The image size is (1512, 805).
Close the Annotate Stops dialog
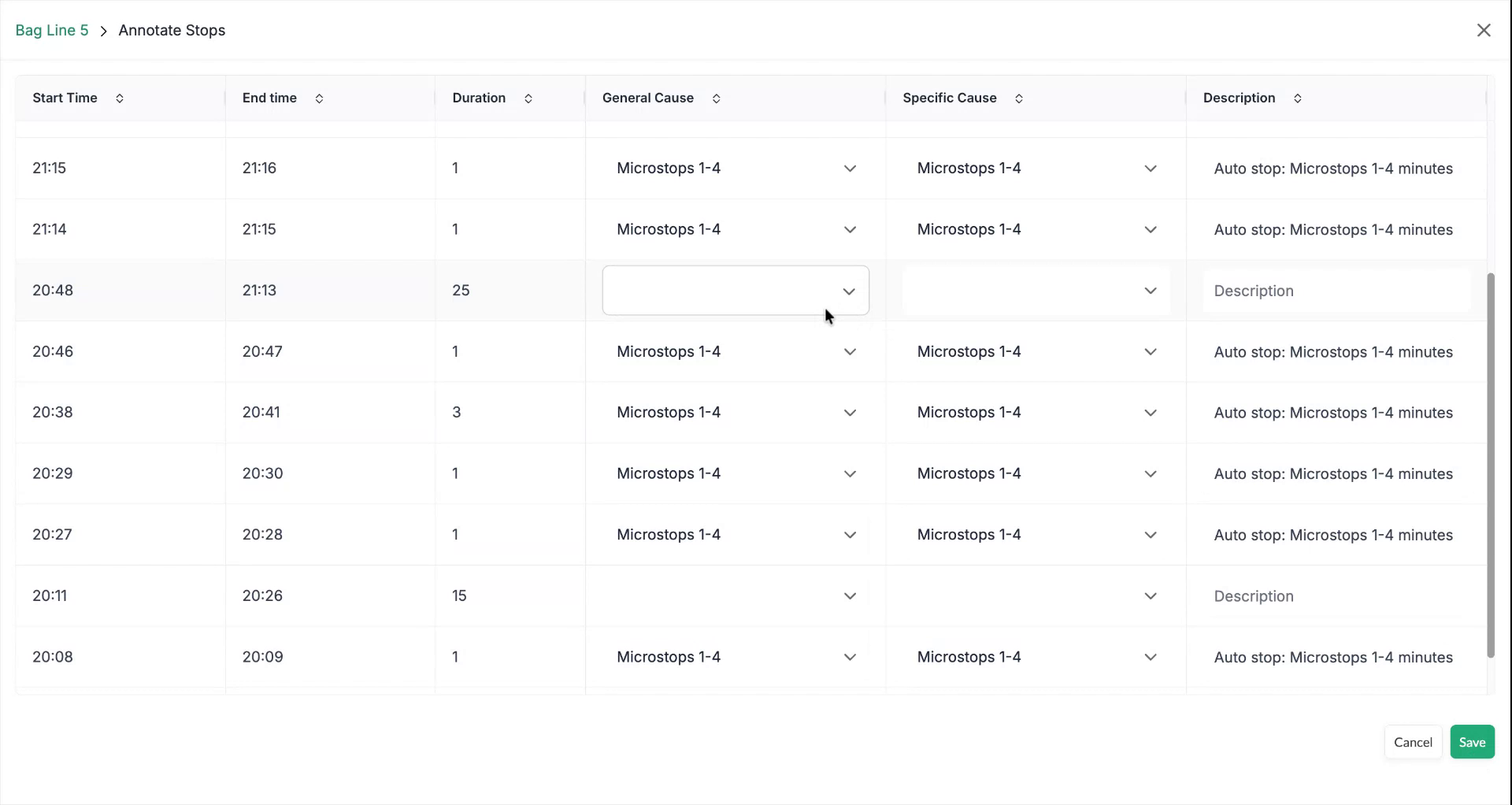point(1484,30)
